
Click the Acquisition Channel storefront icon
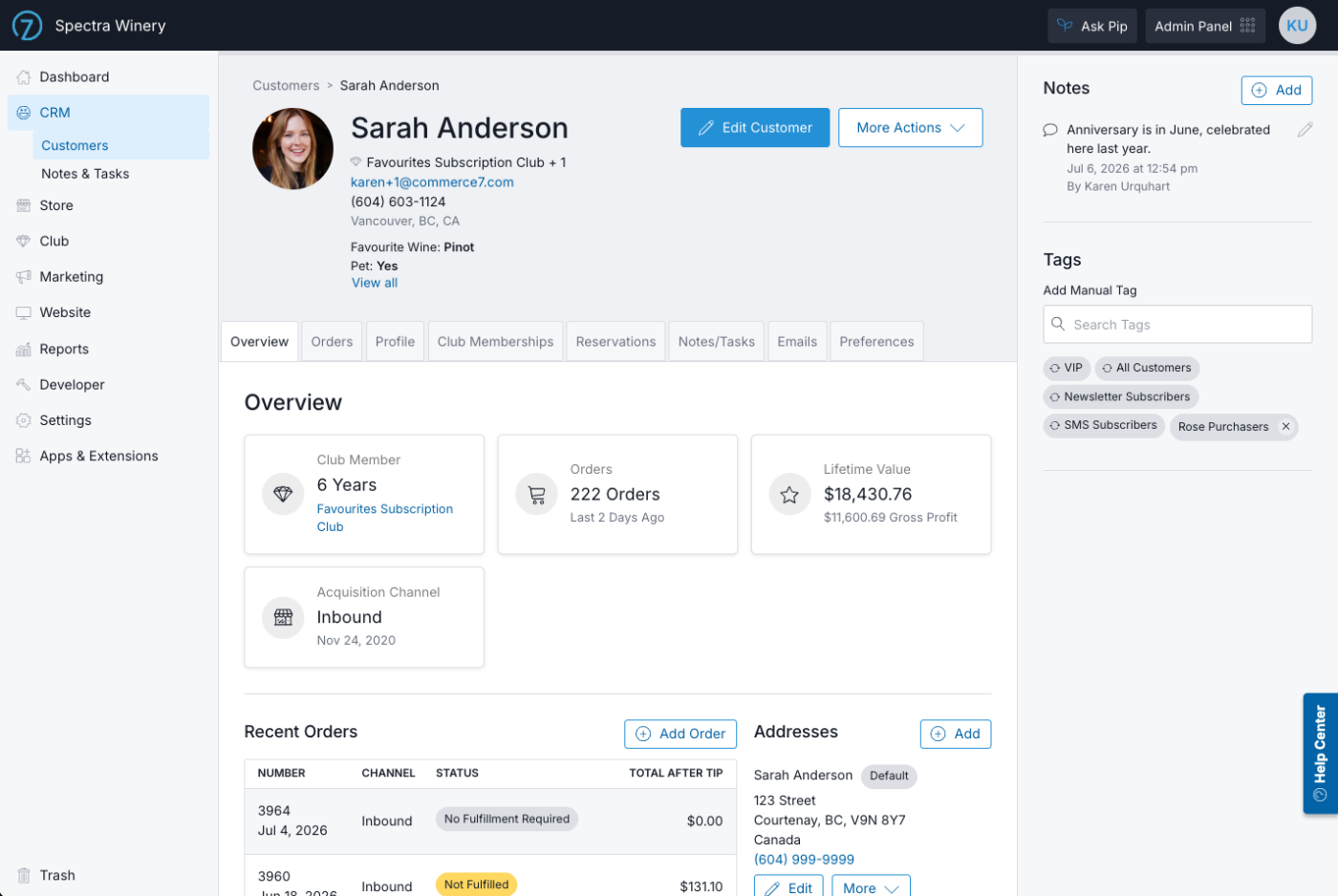[283, 617]
